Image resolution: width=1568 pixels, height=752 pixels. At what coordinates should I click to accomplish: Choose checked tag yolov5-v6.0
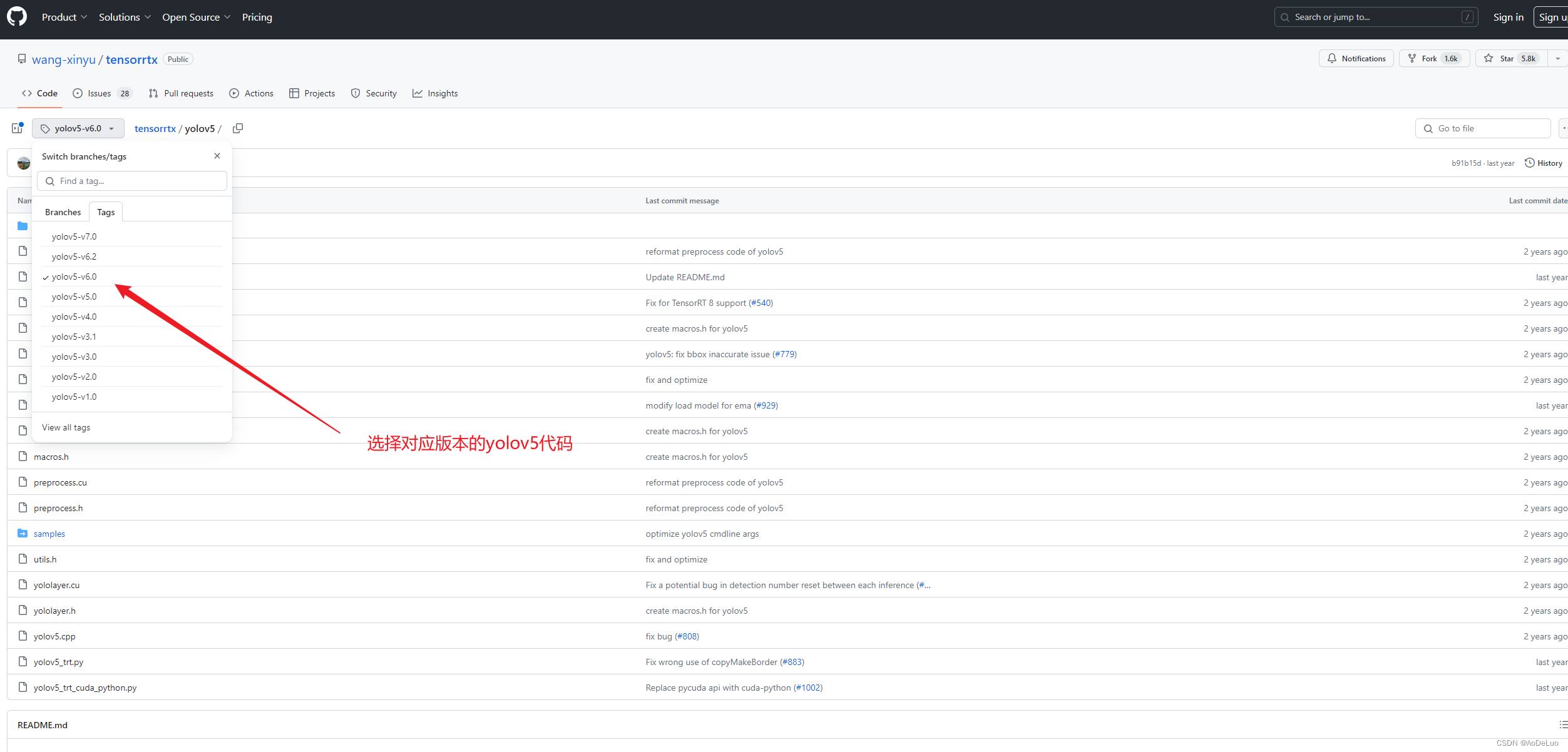click(x=132, y=277)
